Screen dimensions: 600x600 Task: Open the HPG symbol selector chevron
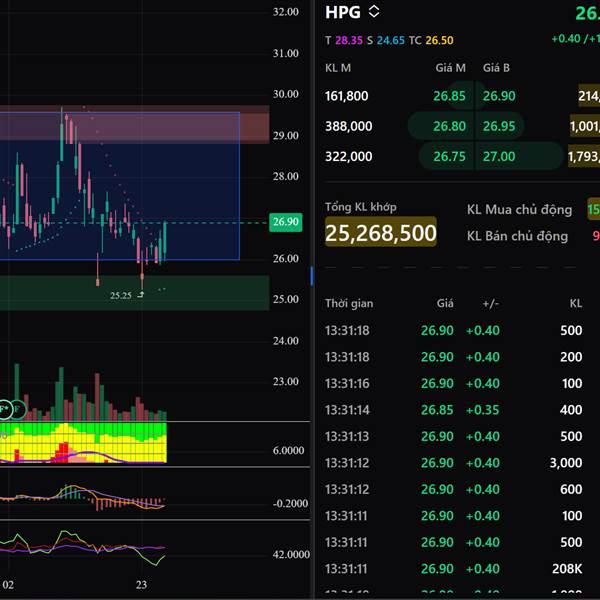pyautogui.click(x=374, y=12)
